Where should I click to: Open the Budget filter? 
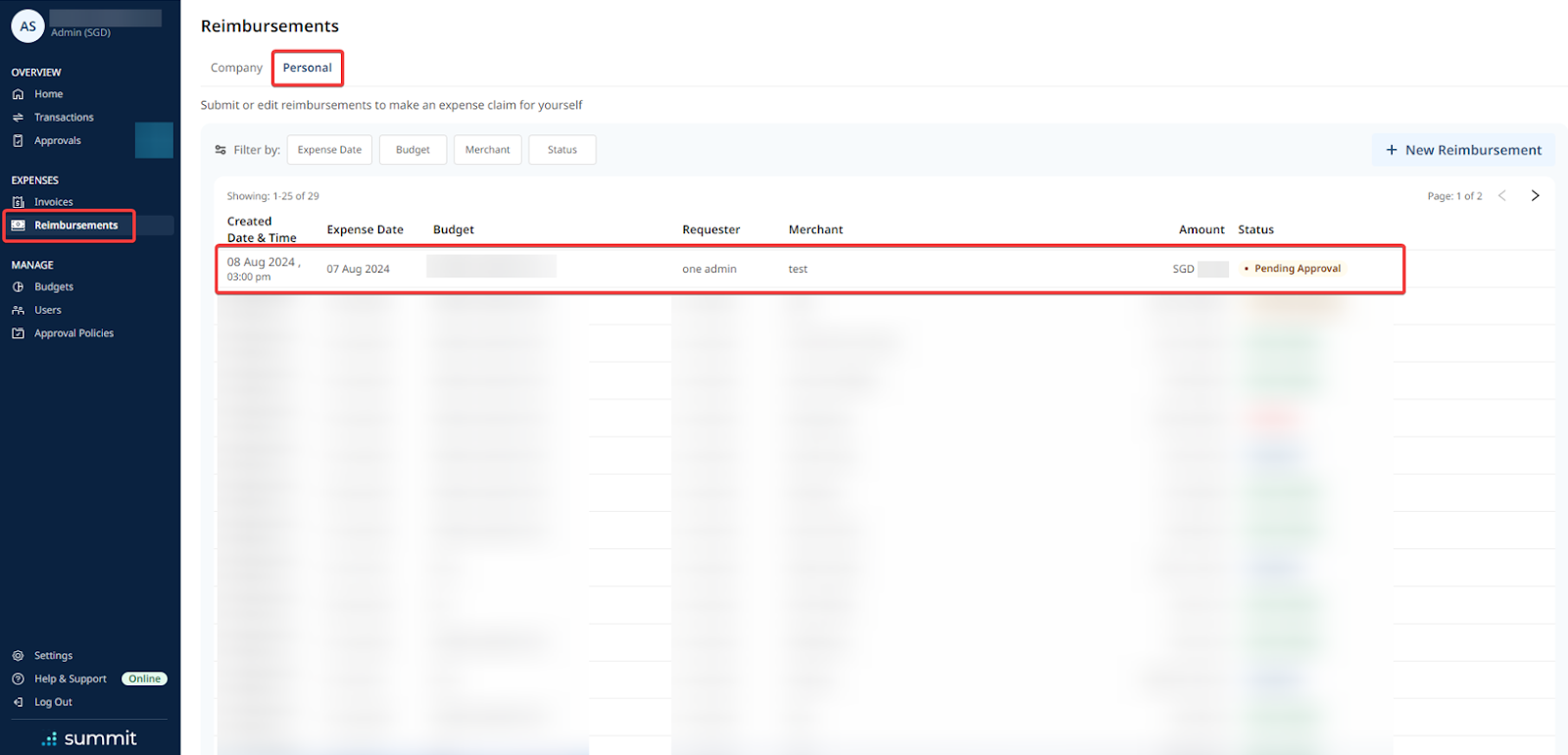pos(413,150)
